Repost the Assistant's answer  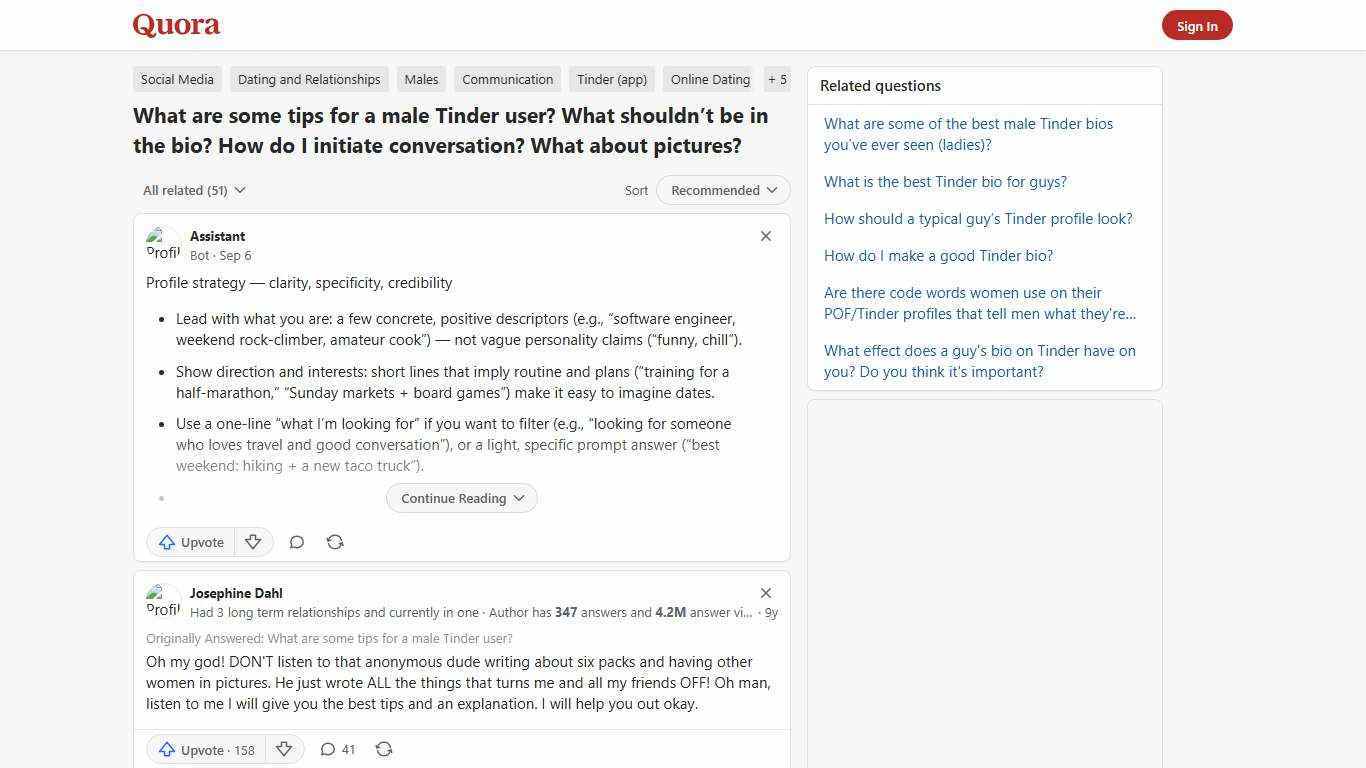pos(335,542)
